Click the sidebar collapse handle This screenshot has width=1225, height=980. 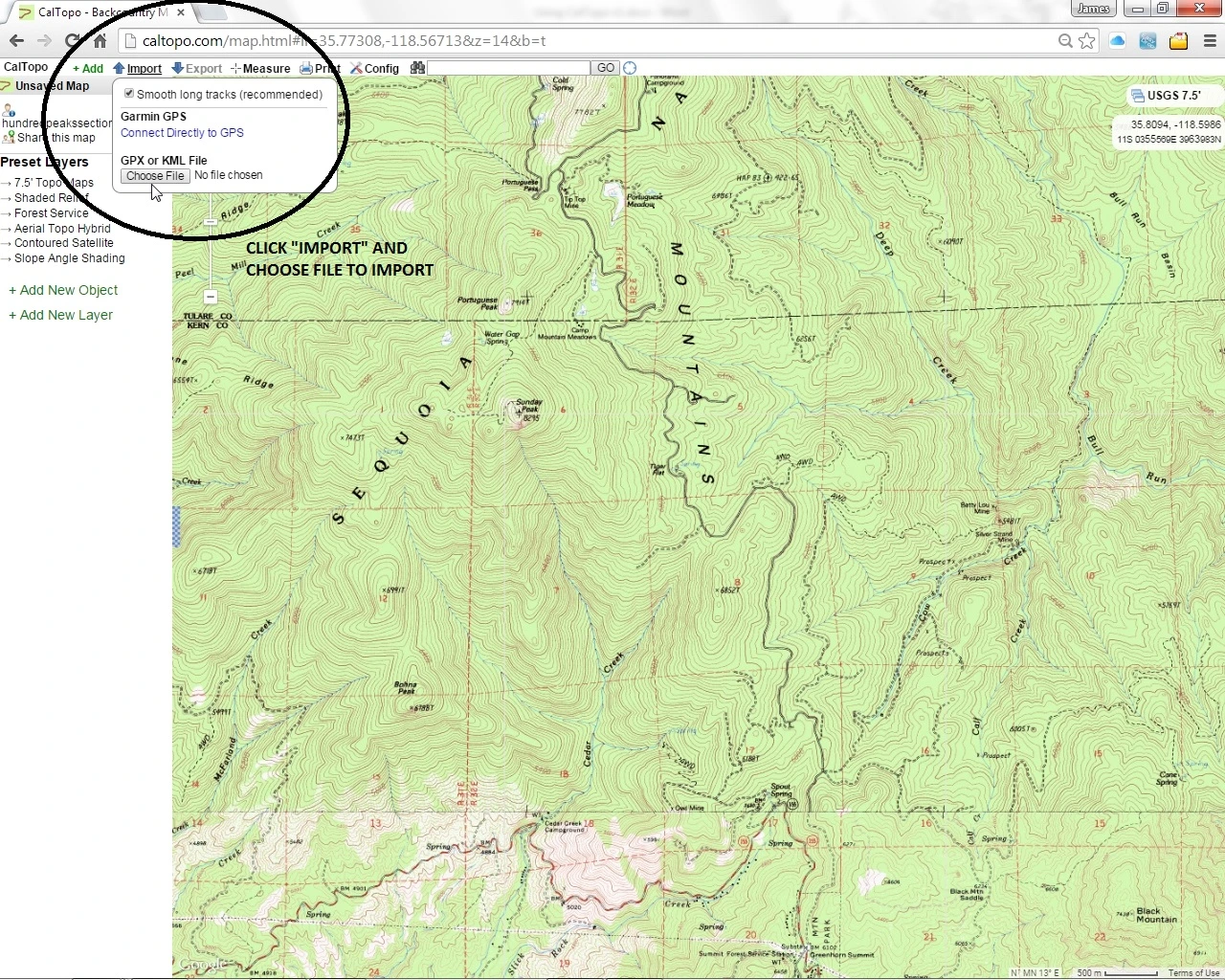[x=176, y=526]
